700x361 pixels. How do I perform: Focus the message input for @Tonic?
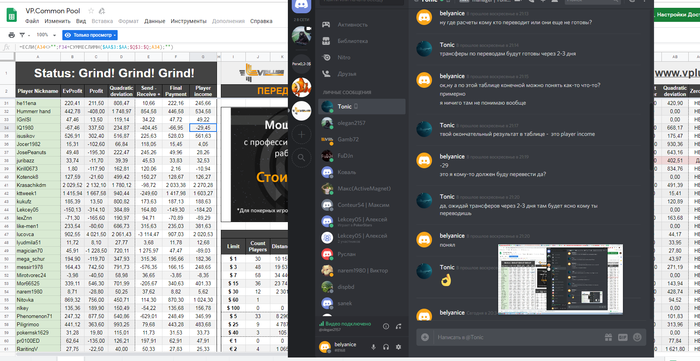tap(518, 337)
